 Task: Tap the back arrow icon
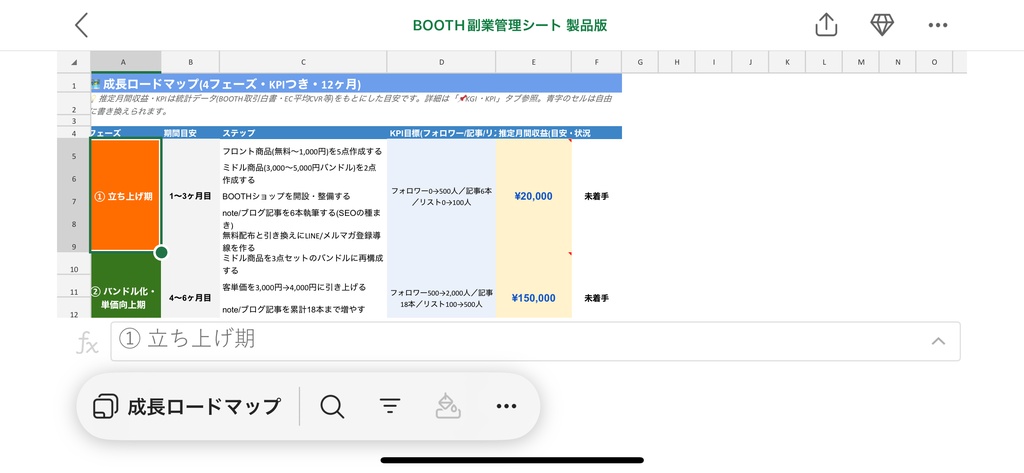82,25
